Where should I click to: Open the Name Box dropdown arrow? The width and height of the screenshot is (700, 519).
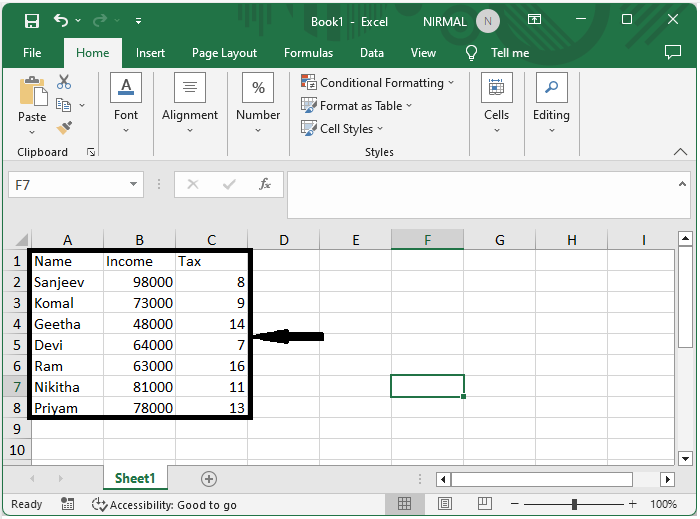135,184
